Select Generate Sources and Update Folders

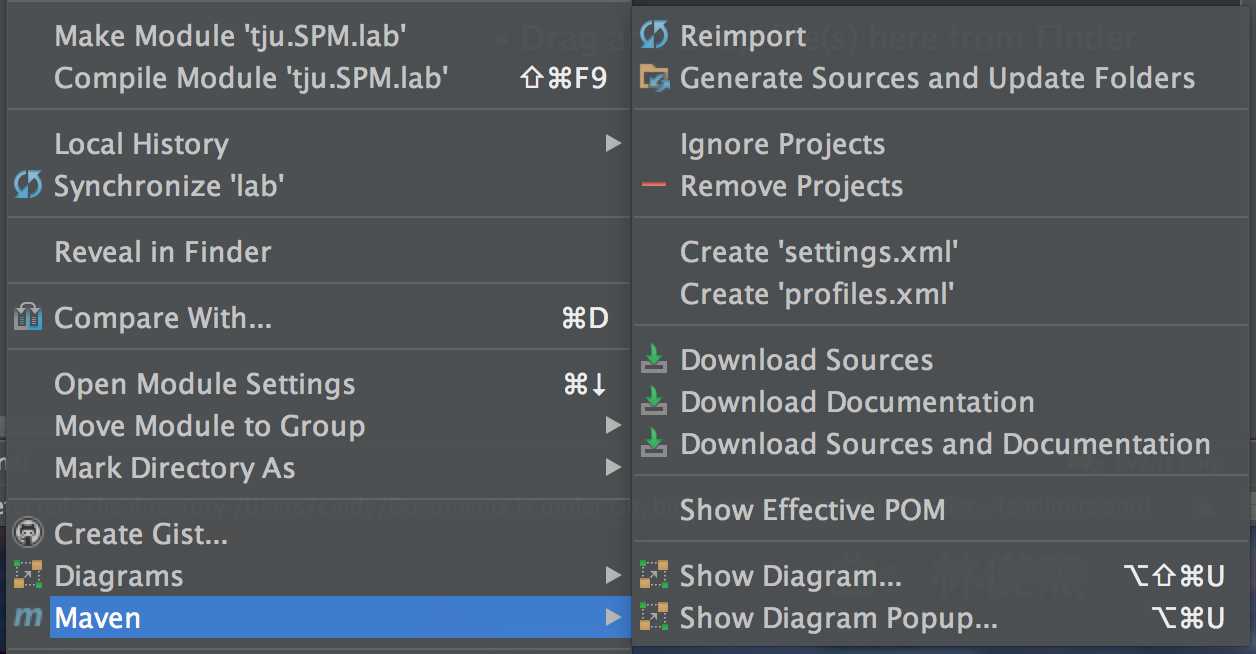coord(941,78)
